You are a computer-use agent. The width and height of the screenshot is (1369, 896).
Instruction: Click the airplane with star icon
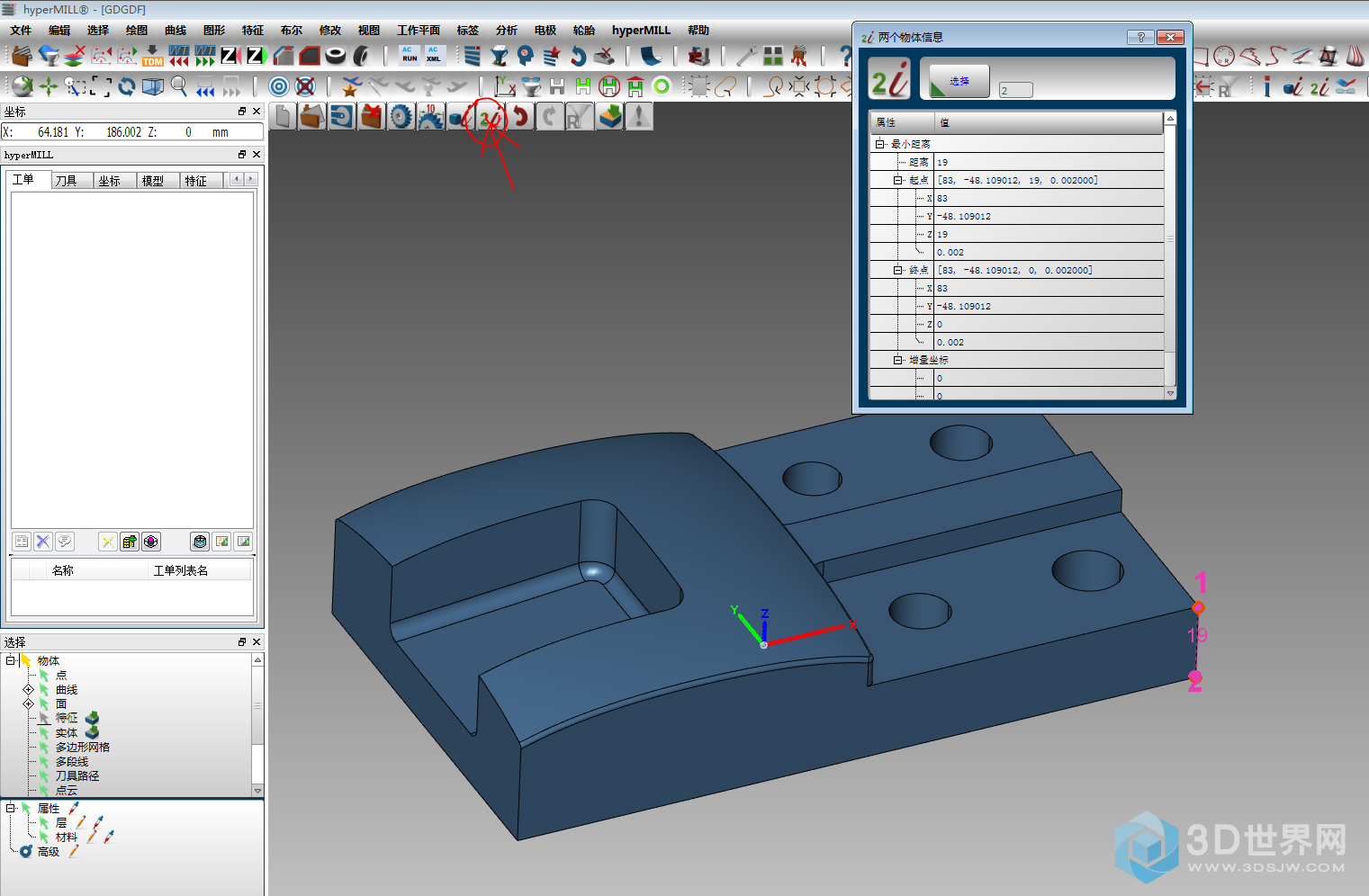point(351,86)
